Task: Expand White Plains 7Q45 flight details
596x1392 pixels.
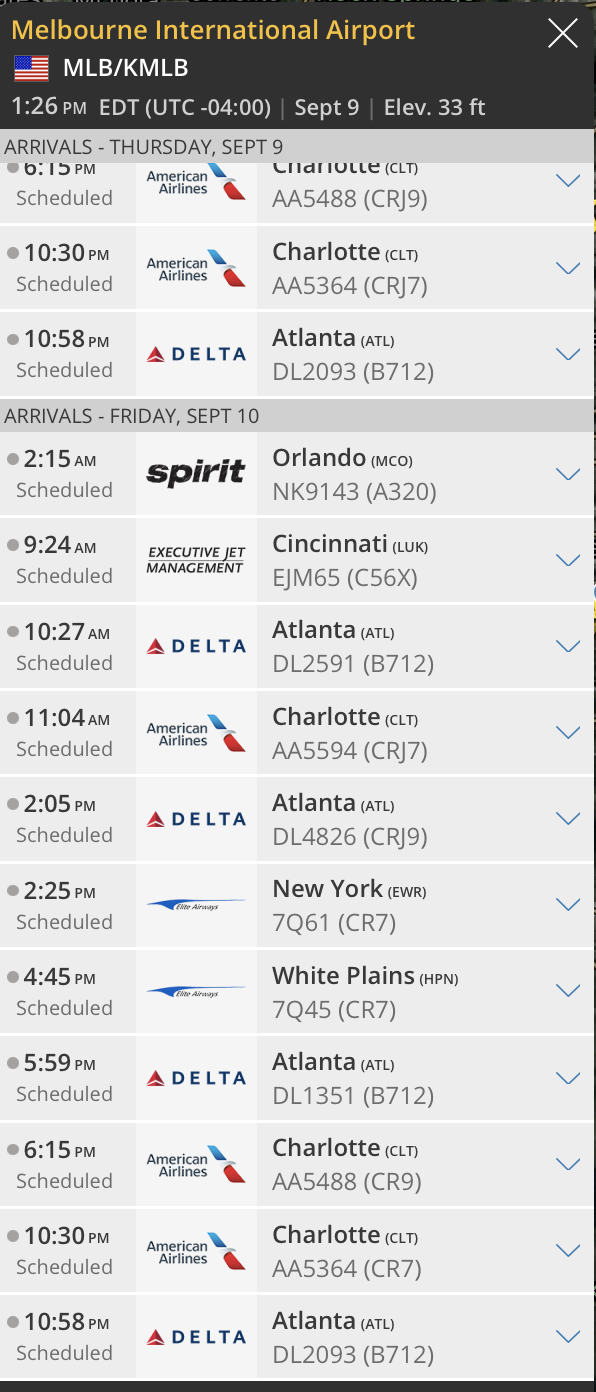Action: (x=568, y=991)
